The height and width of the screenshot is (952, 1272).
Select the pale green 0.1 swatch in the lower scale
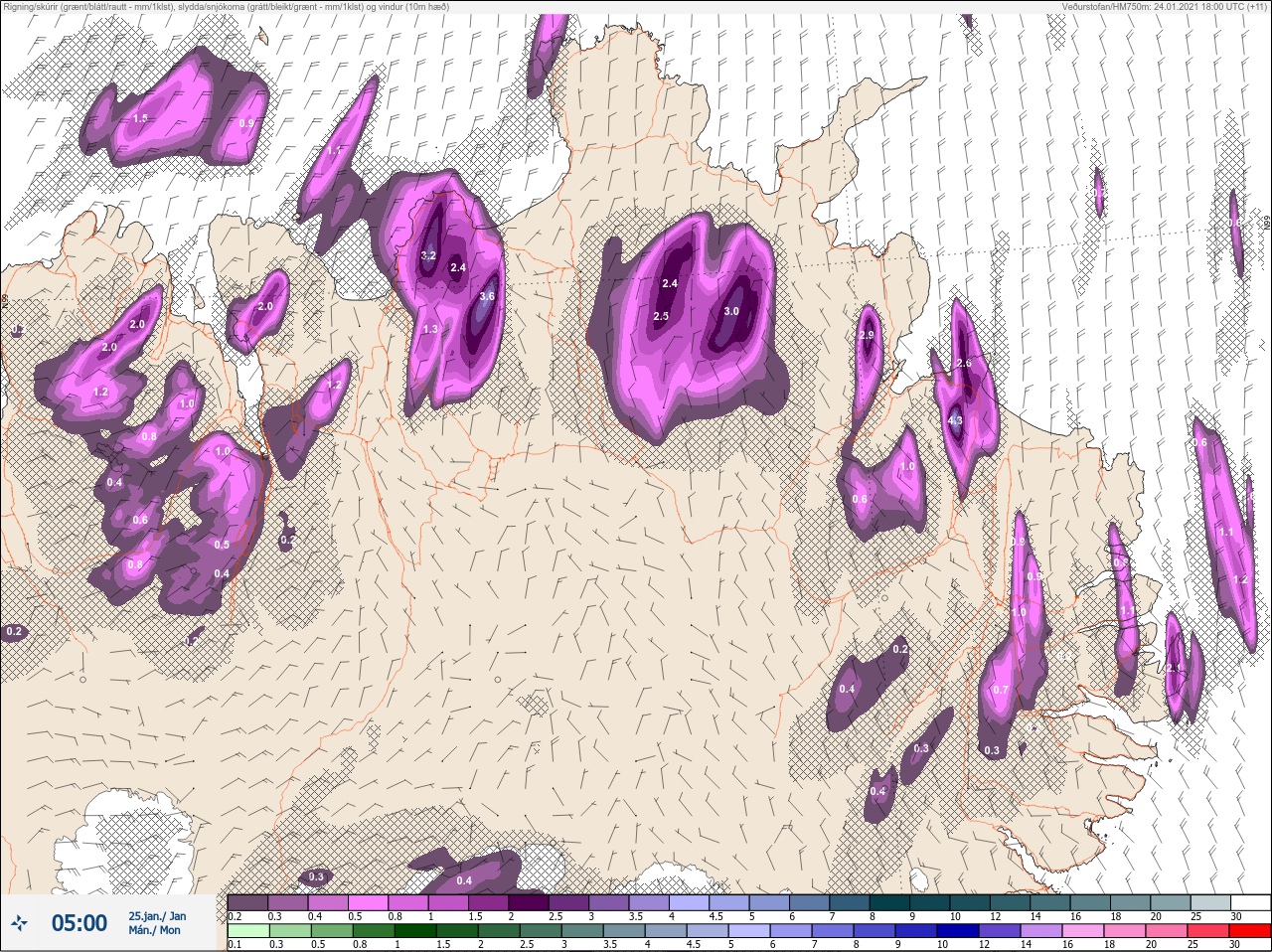[x=247, y=931]
